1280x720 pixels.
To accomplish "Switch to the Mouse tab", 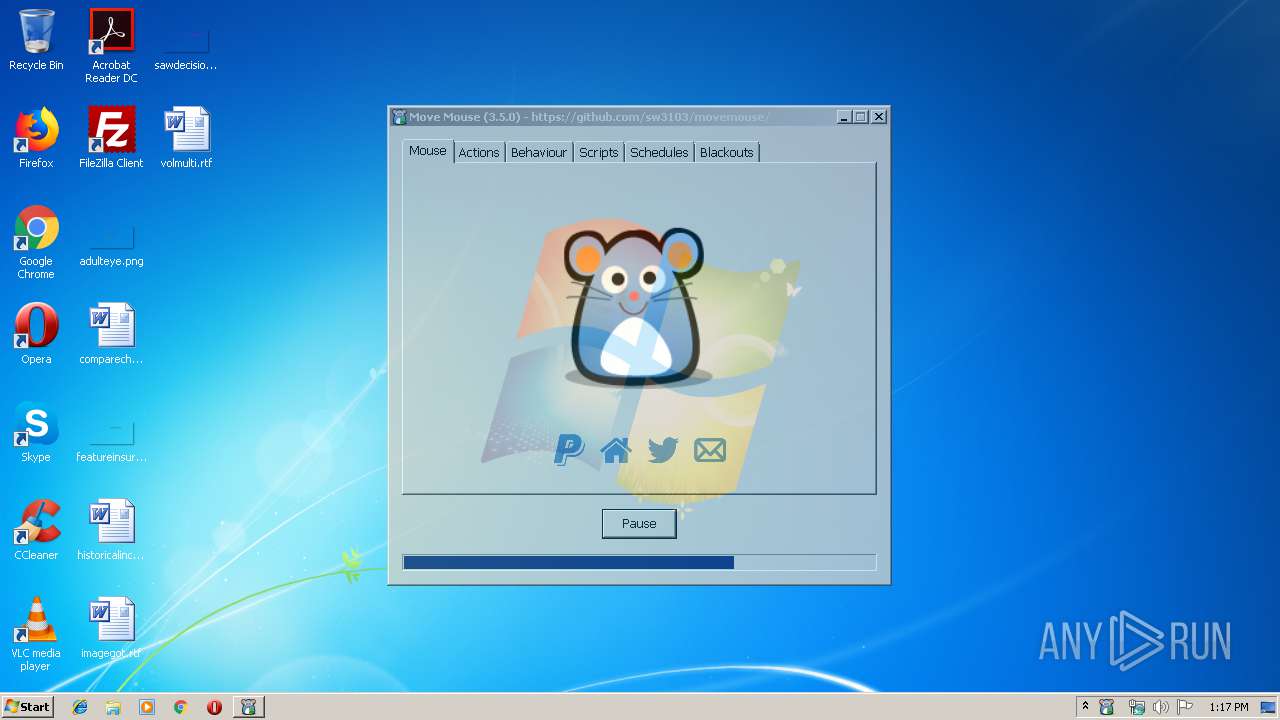I will tap(428, 151).
